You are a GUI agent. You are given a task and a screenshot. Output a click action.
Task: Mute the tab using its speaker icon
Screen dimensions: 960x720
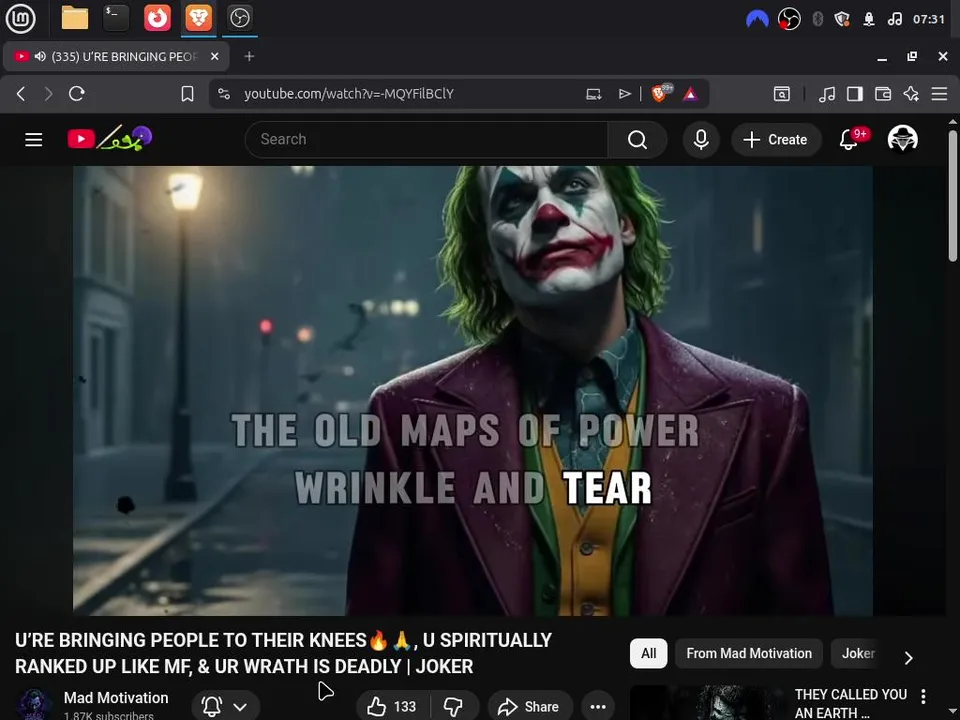(40, 56)
